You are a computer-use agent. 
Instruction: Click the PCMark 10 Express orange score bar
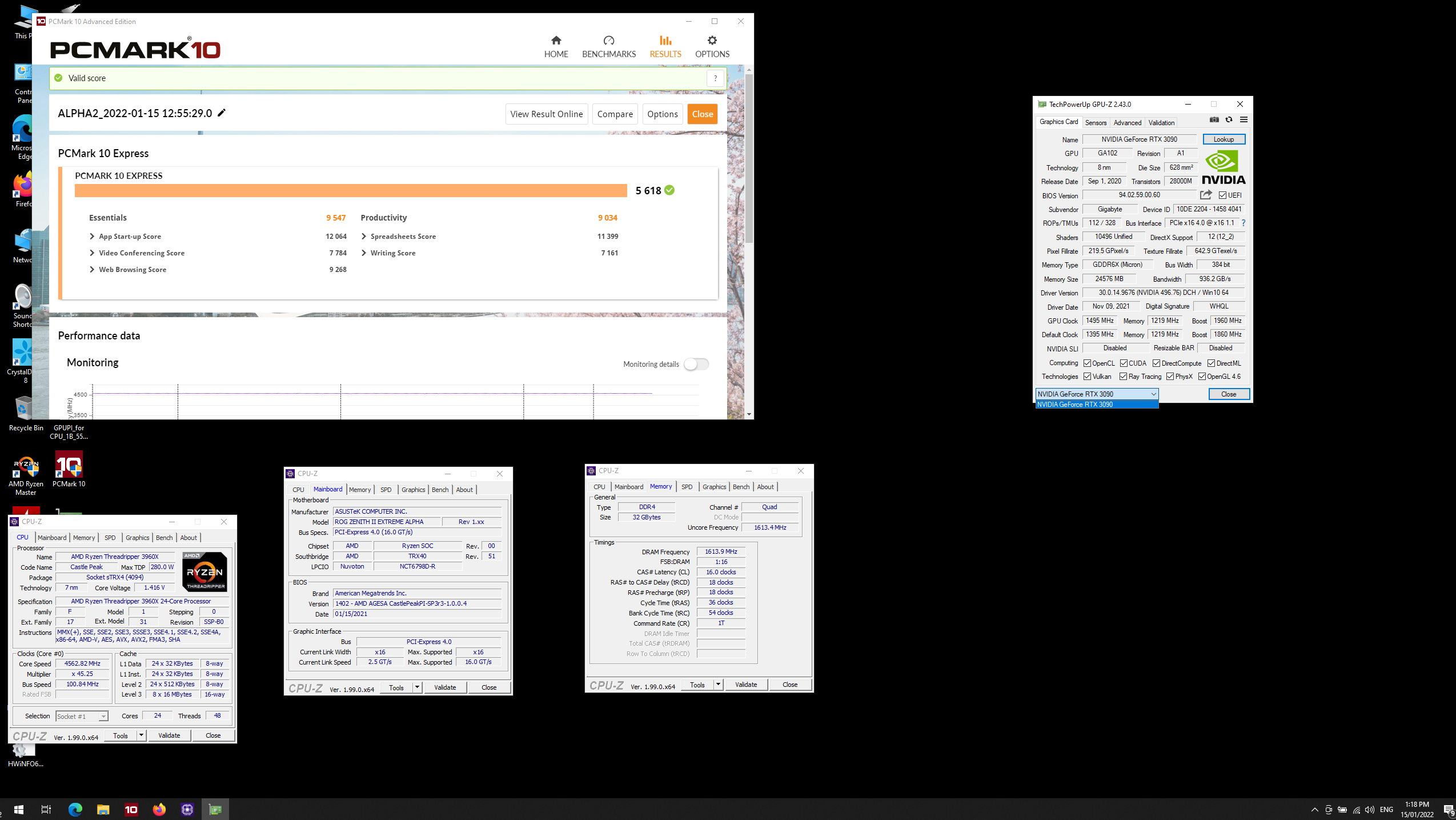click(351, 191)
